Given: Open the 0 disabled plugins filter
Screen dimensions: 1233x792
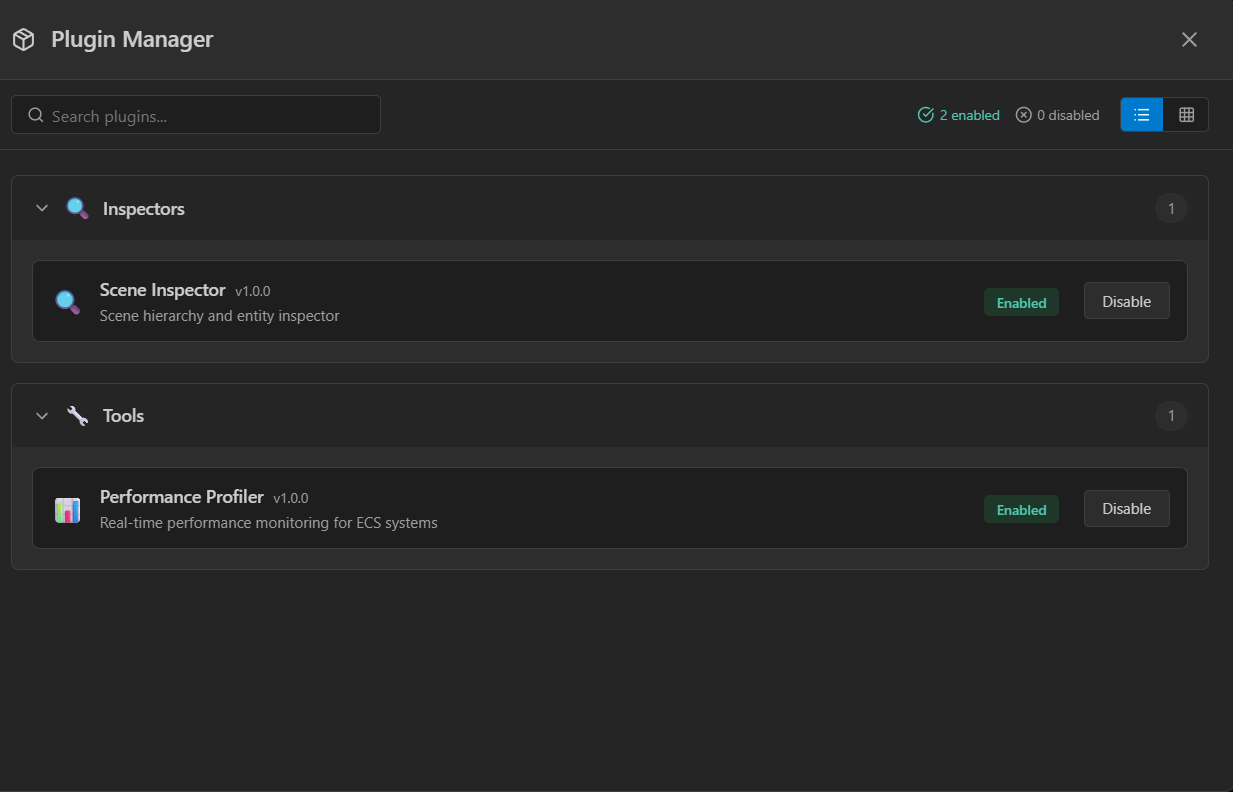Looking at the screenshot, I should click(x=1057, y=114).
